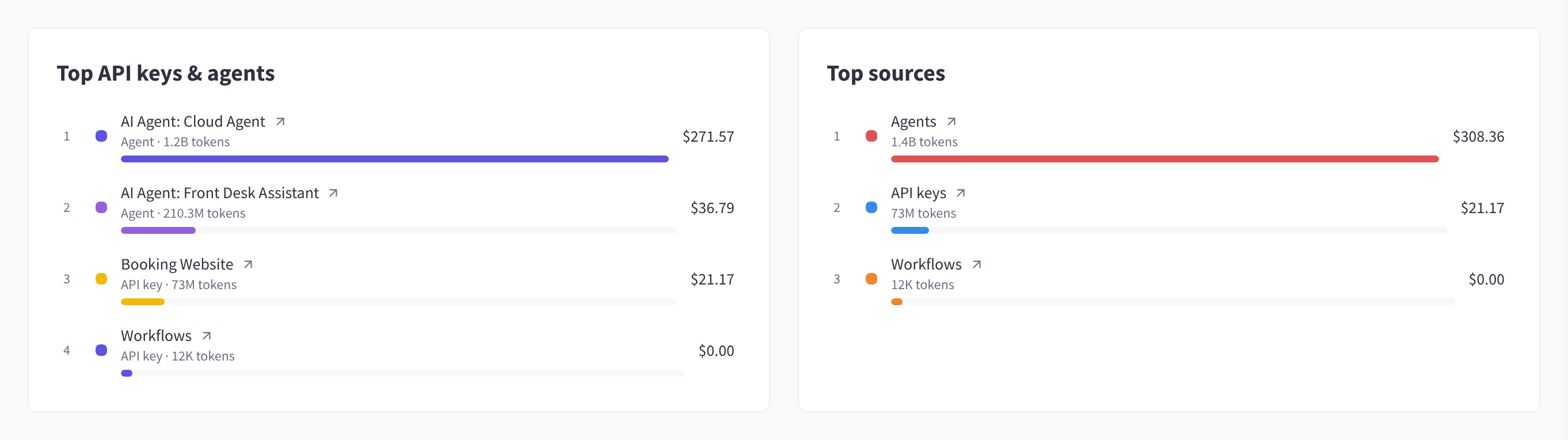The image size is (1568, 440).
Task: Click the AI Agent: Front Desk Assistant link
Action: pyautogui.click(x=220, y=193)
